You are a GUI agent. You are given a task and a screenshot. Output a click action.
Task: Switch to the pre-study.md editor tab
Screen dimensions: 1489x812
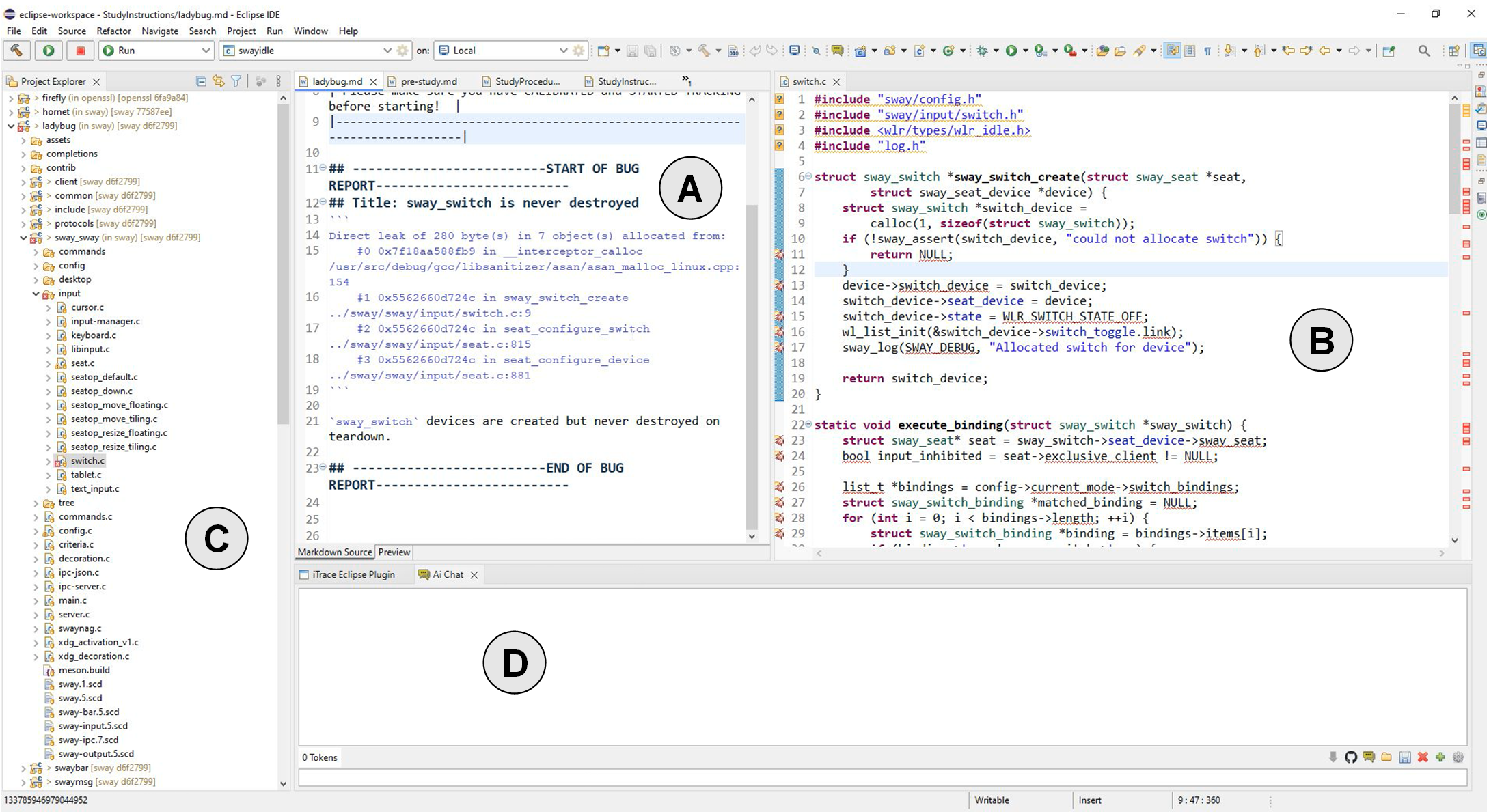pos(428,81)
